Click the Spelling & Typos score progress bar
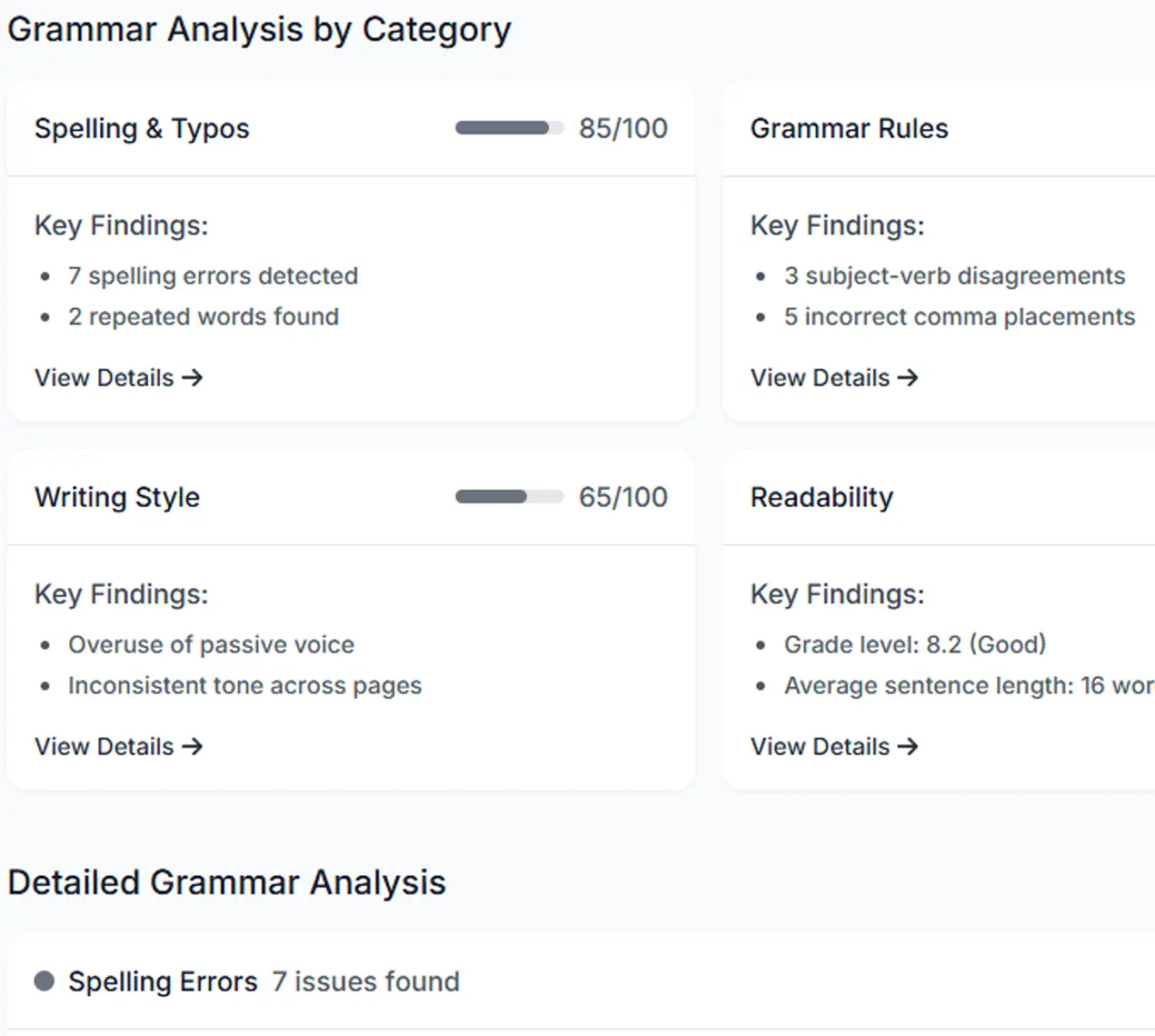The height and width of the screenshot is (1036, 1155). point(509,128)
